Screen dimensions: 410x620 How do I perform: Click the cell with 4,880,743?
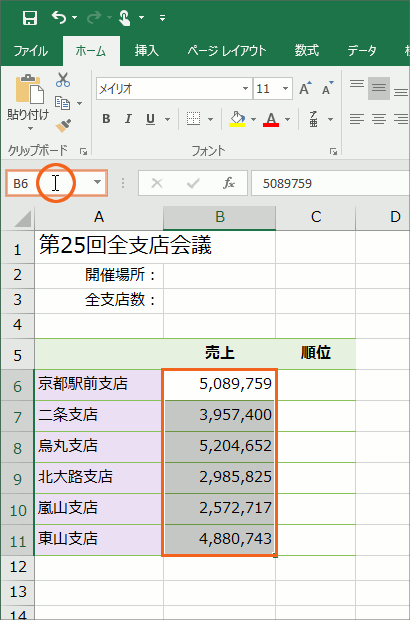(x=219, y=540)
